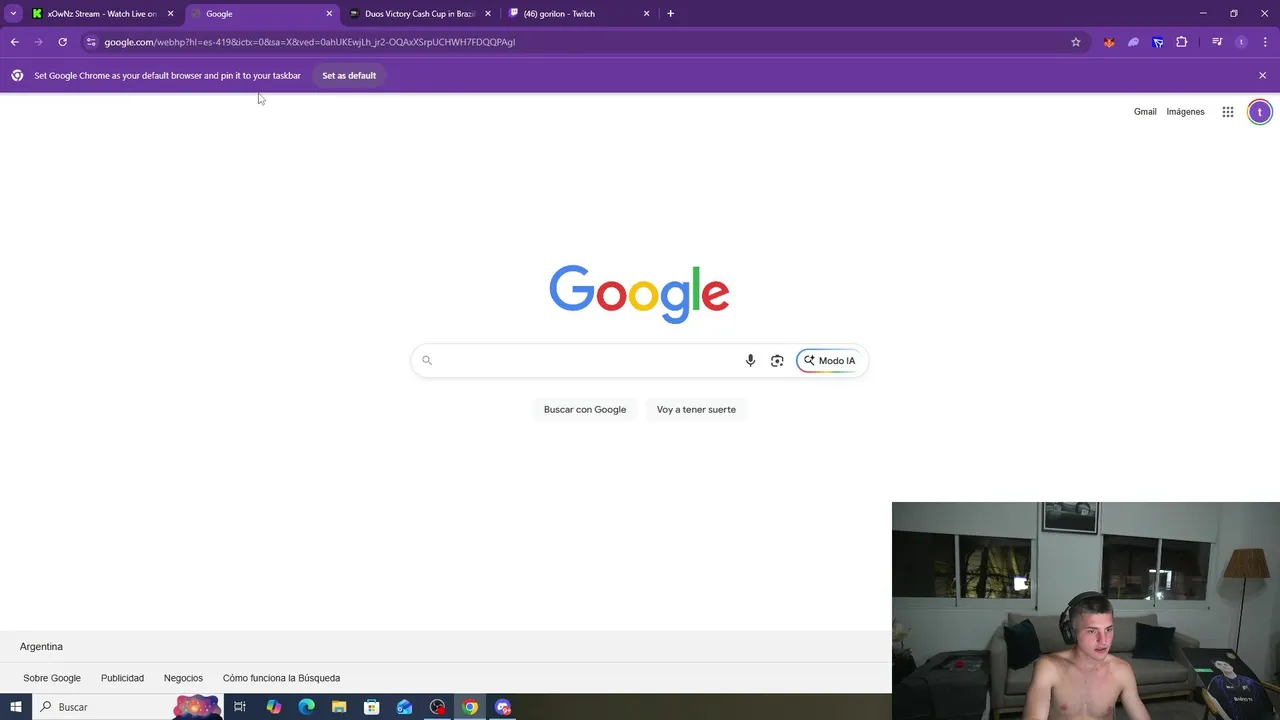The height and width of the screenshot is (720, 1280).
Task: Open the Google apps grid
Action: pos(1228,112)
